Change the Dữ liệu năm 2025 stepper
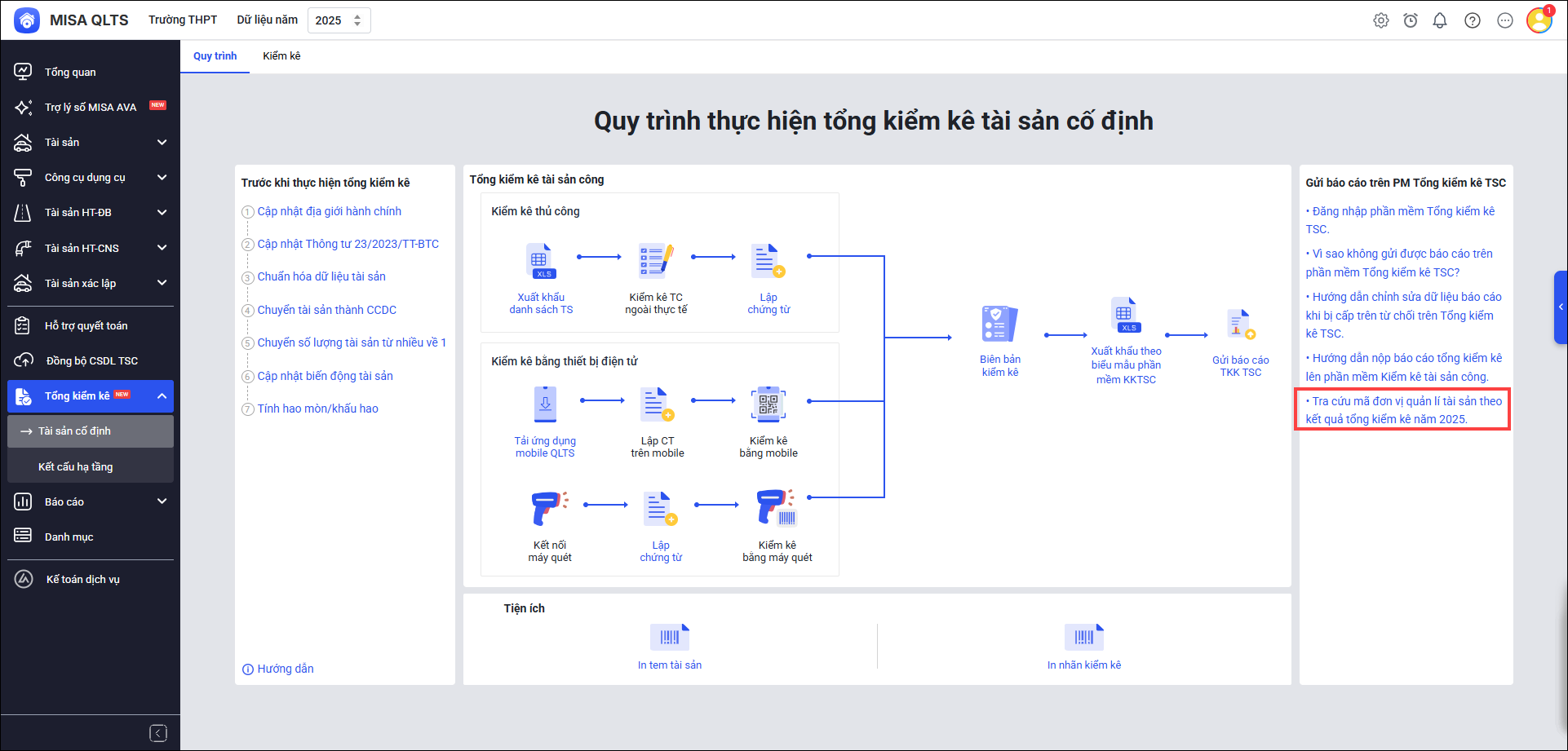The width and height of the screenshot is (1568, 751). (x=357, y=20)
